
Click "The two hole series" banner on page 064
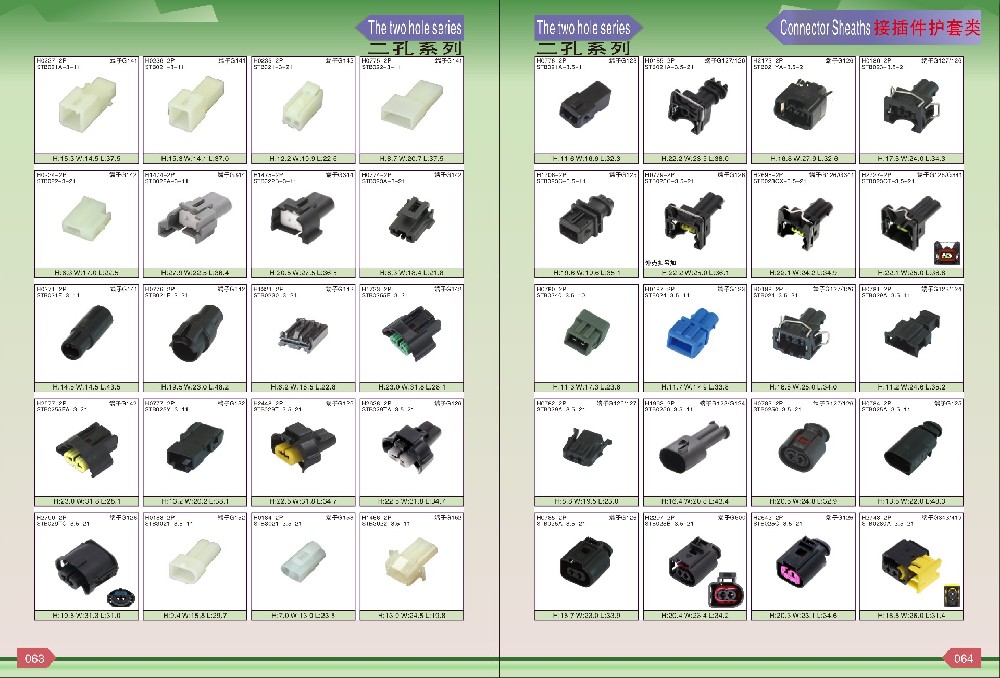(587, 27)
